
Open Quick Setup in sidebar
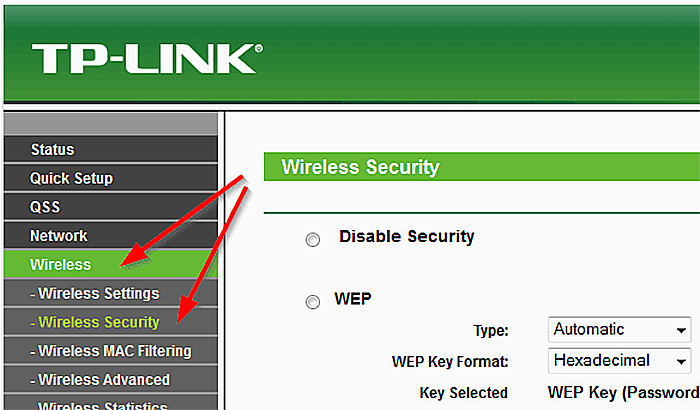point(111,178)
